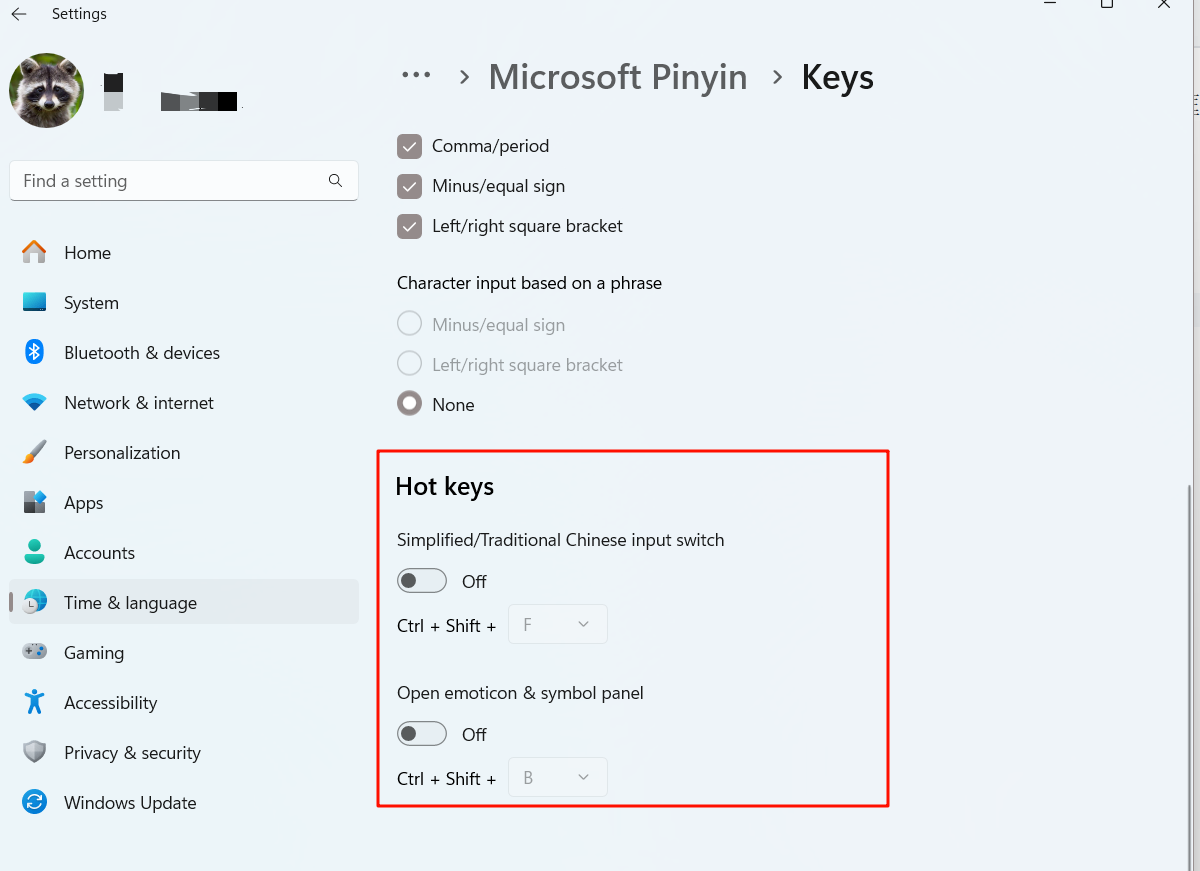Open Network & internet wifi icon

tap(35, 402)
